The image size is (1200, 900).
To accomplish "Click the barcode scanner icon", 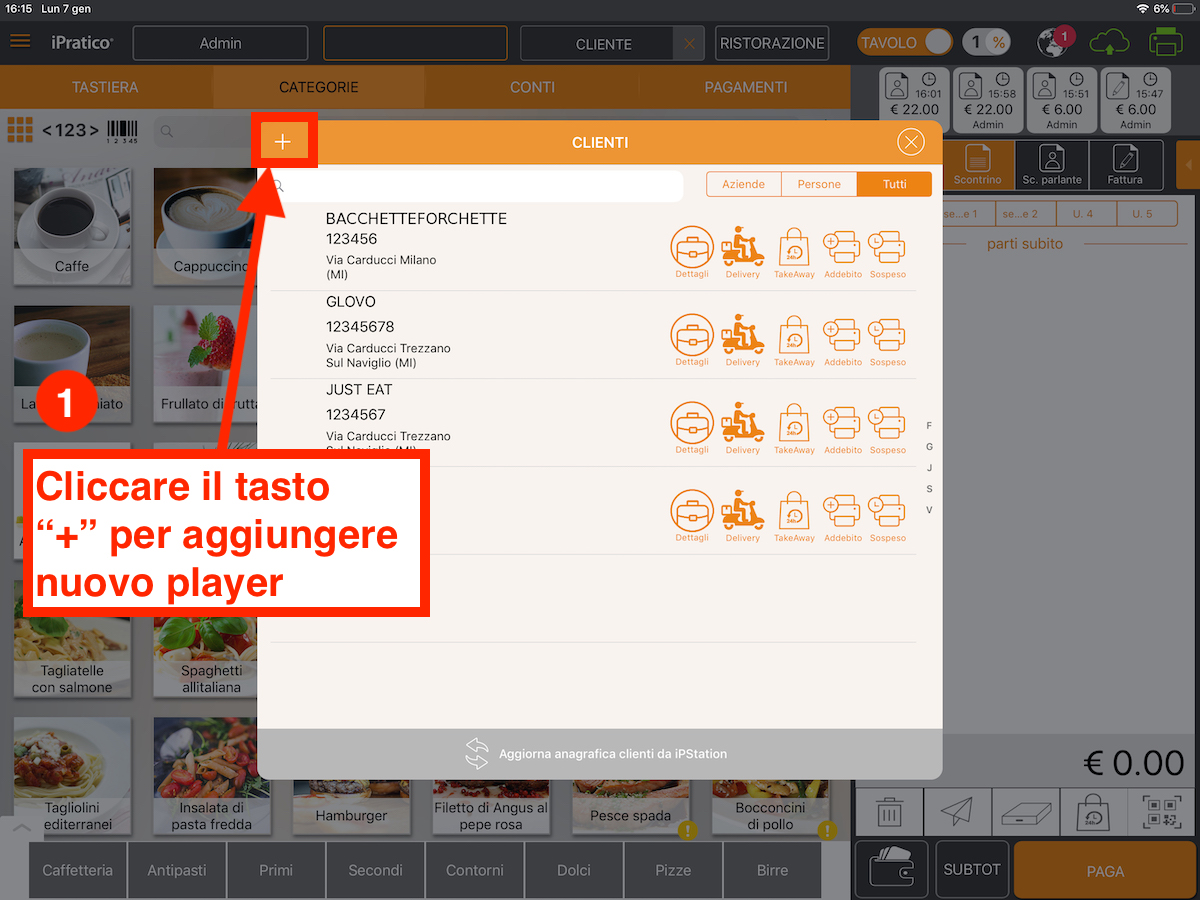I will [x=123, y=130].
